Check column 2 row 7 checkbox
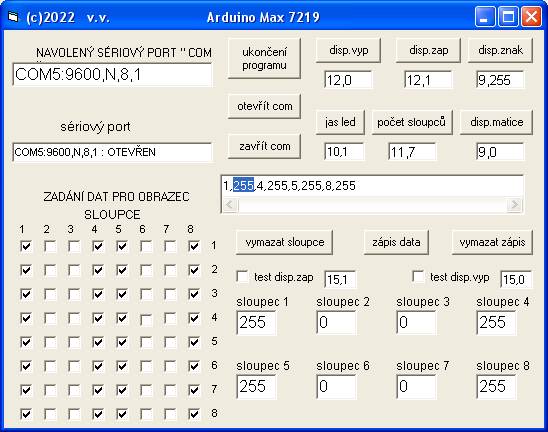 pos(50,390)
